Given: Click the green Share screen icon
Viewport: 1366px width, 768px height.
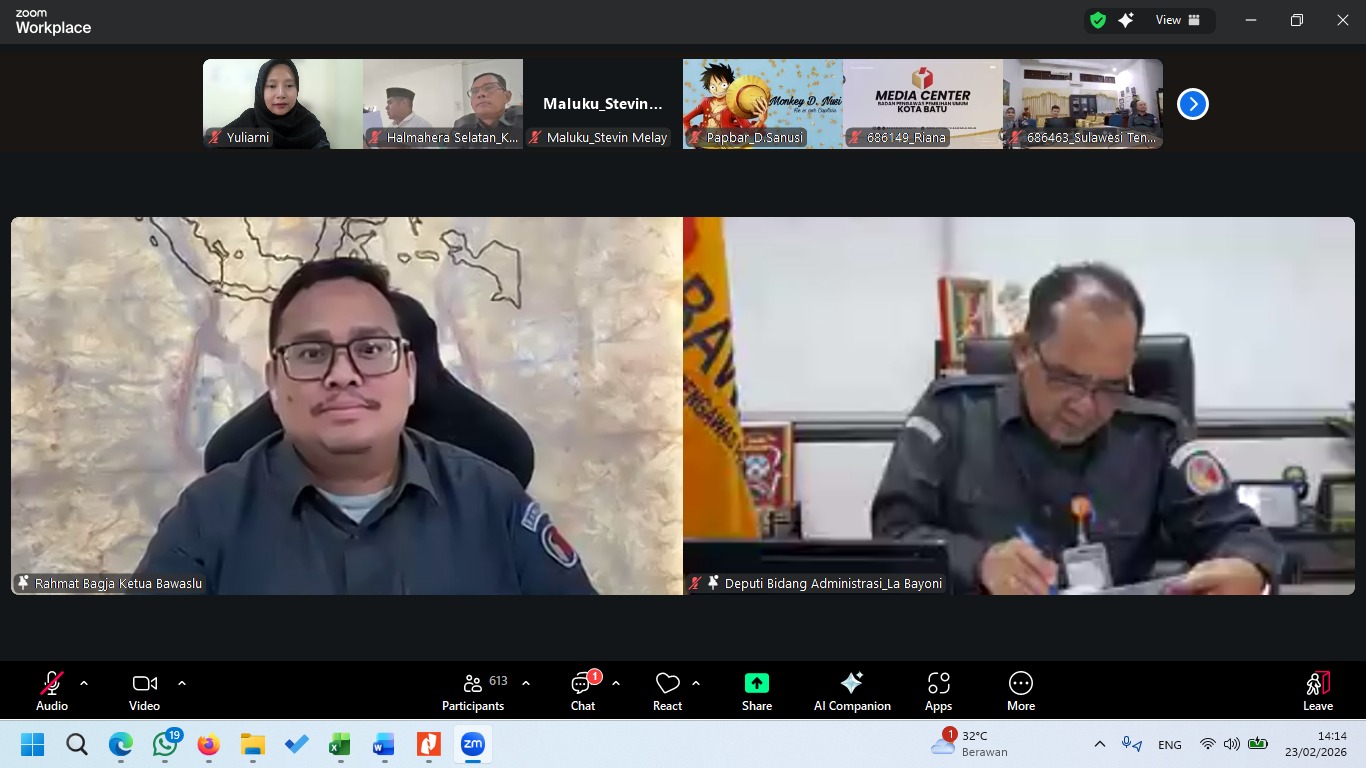Looking at the screenshot, I should coord(757,683).
